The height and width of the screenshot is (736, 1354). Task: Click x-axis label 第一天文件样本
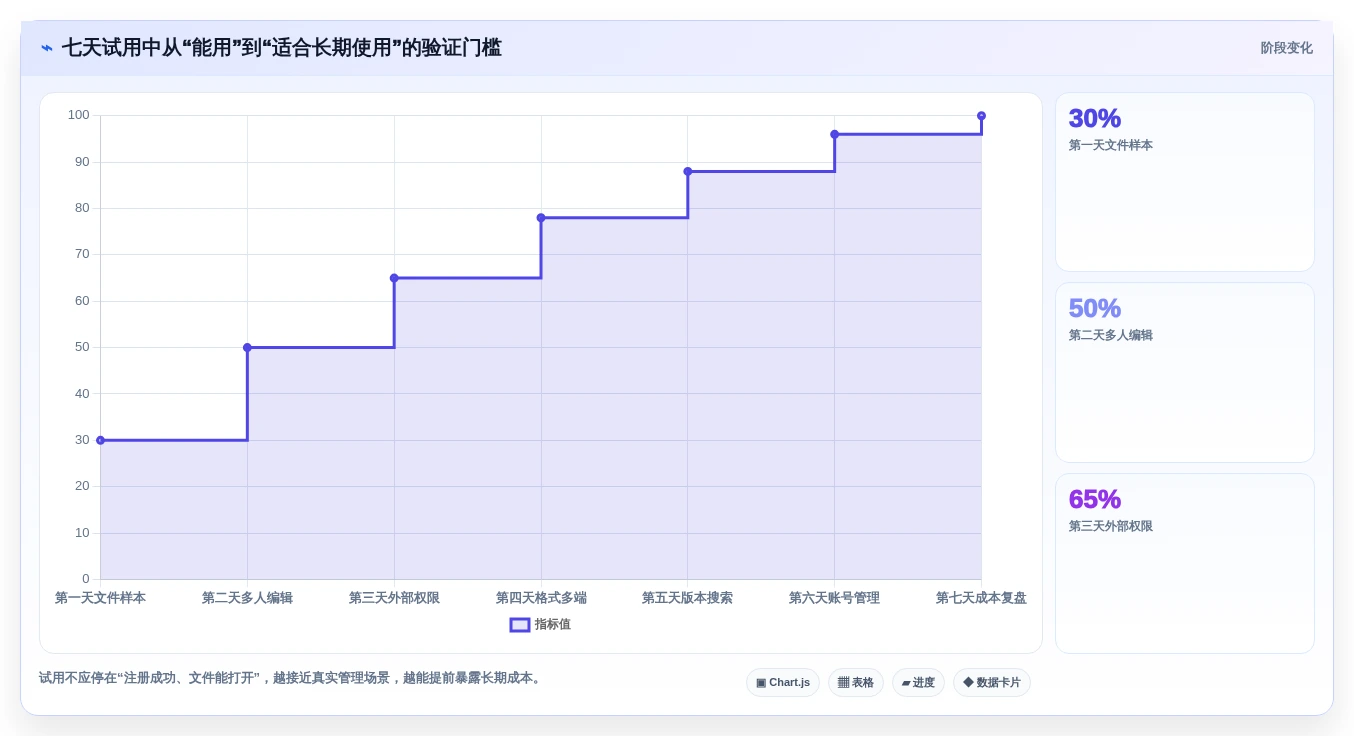click(x=100, y=598)
